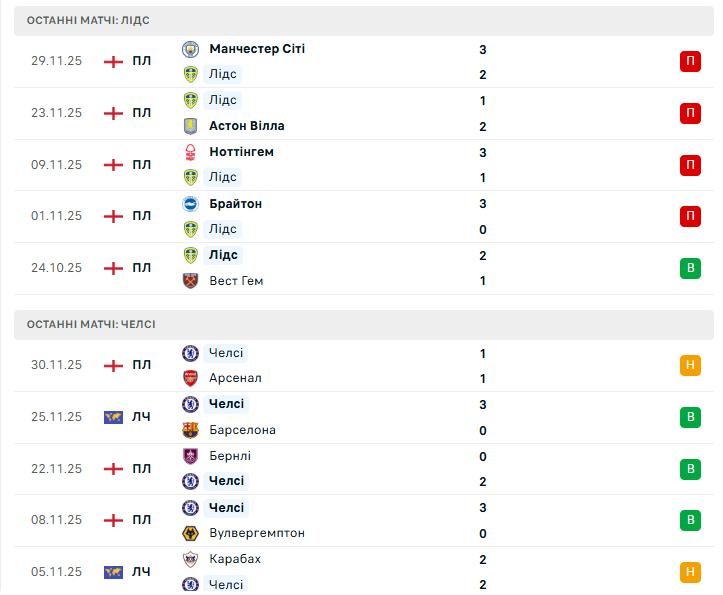Viewport: 723px width, 595px height.
Task: Click the Arsenal club crest
Action: click(191, 378)
